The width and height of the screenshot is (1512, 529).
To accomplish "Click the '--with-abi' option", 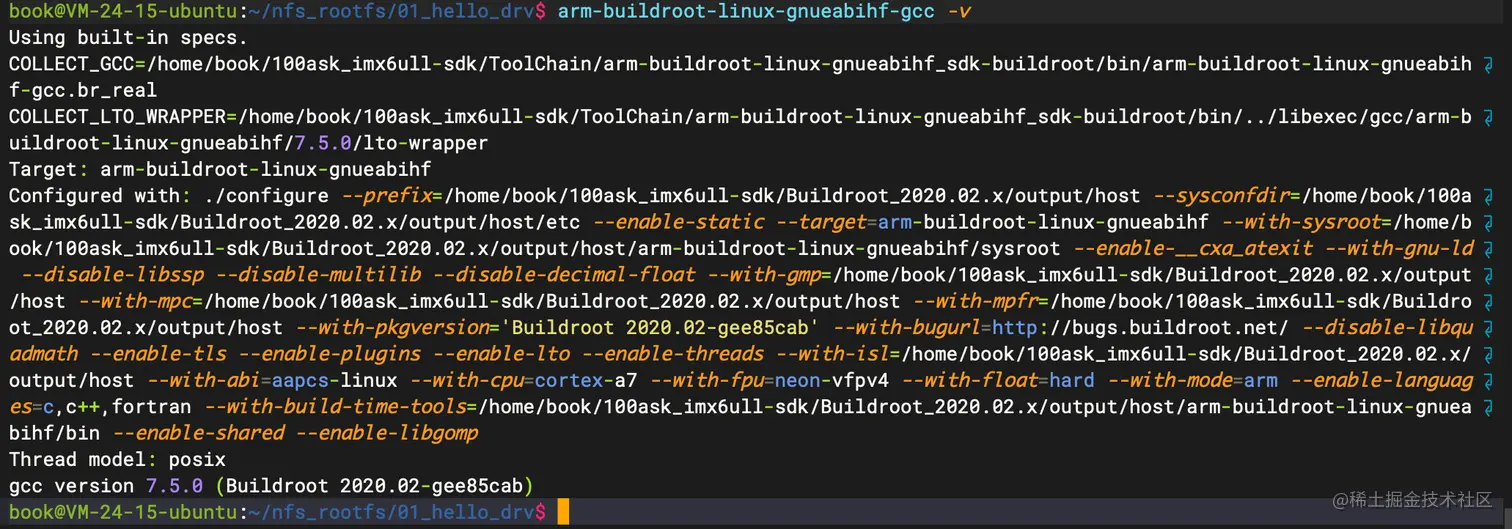I will [203, 380].
